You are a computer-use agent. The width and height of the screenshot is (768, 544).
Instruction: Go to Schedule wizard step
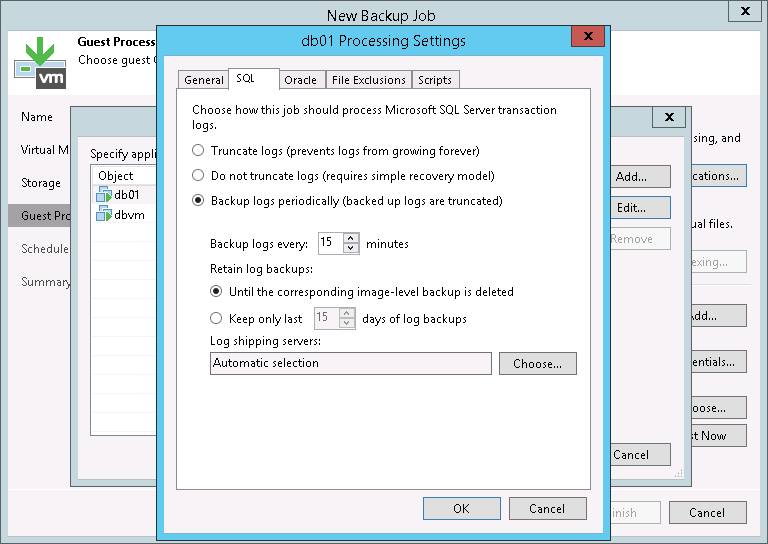click(x=45, y=248)
